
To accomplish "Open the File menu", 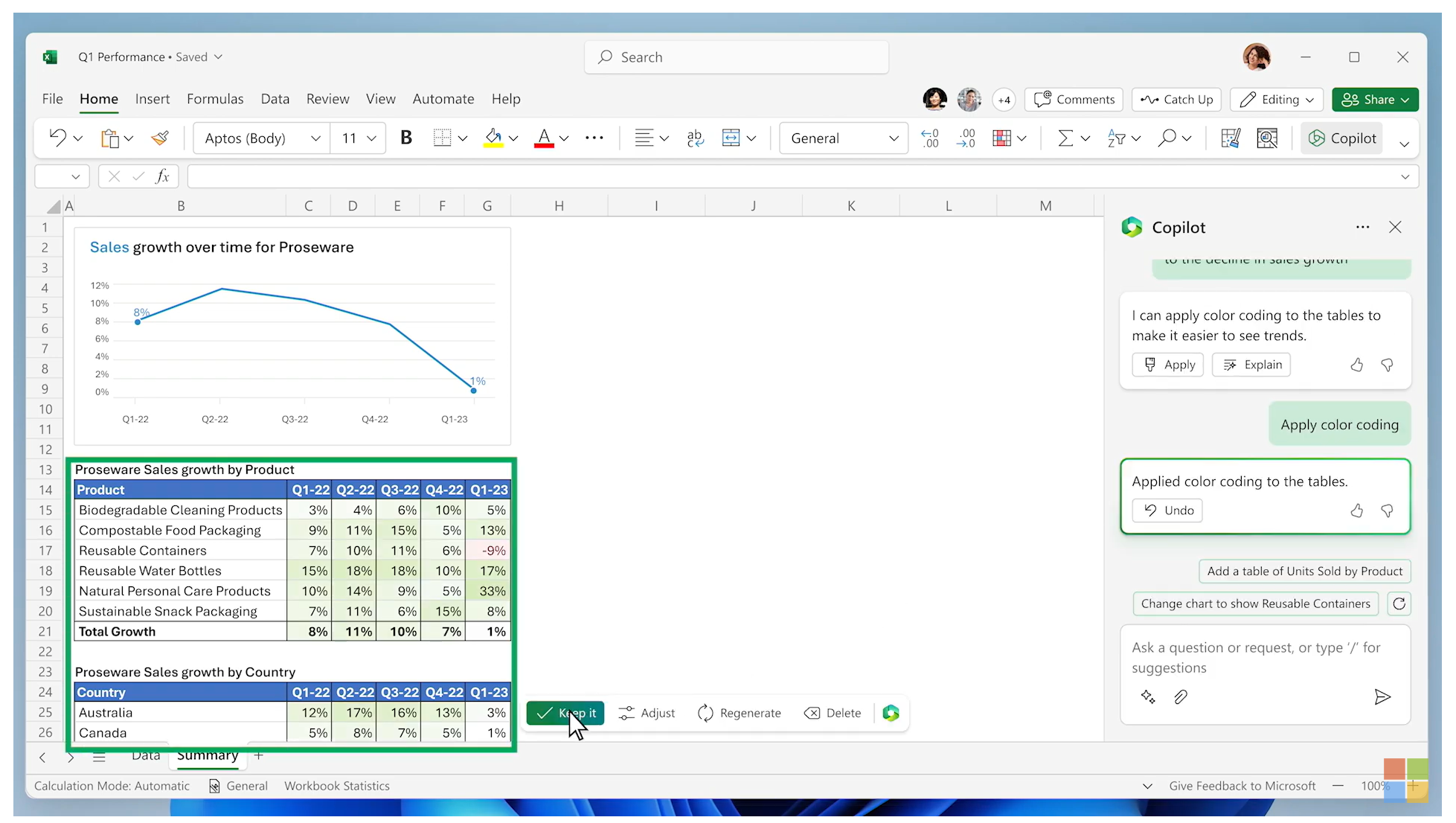I will click(52, 99).
